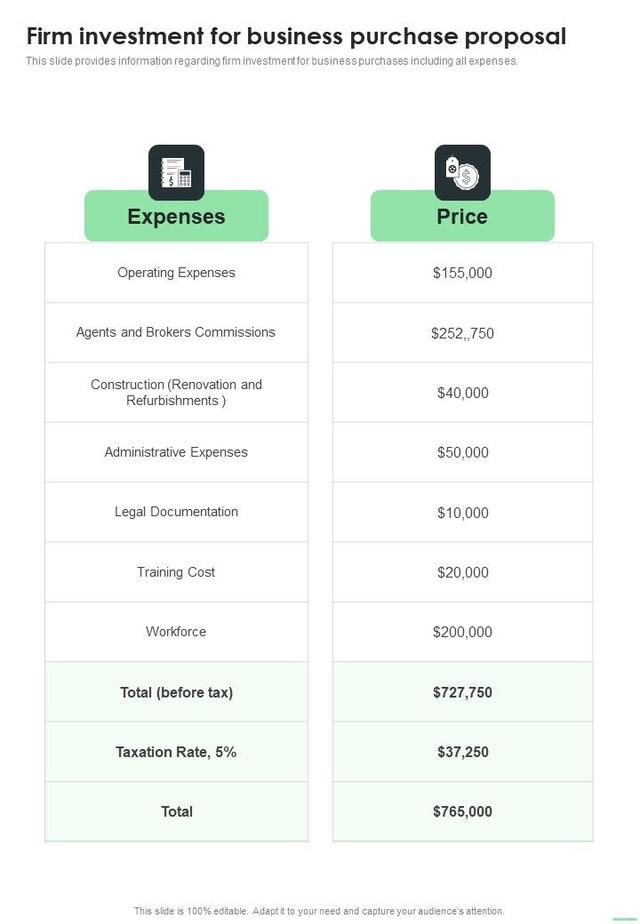Select the Legal Documentation cell
This screenshot has height=924, width=640.
pos(176,512)
